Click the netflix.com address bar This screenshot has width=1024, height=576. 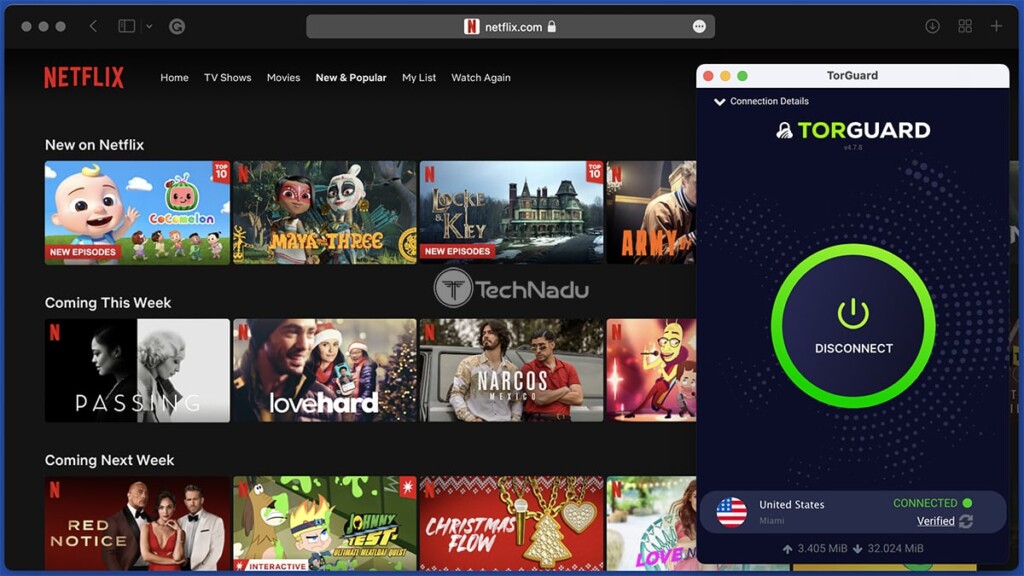tap(510, 27)
